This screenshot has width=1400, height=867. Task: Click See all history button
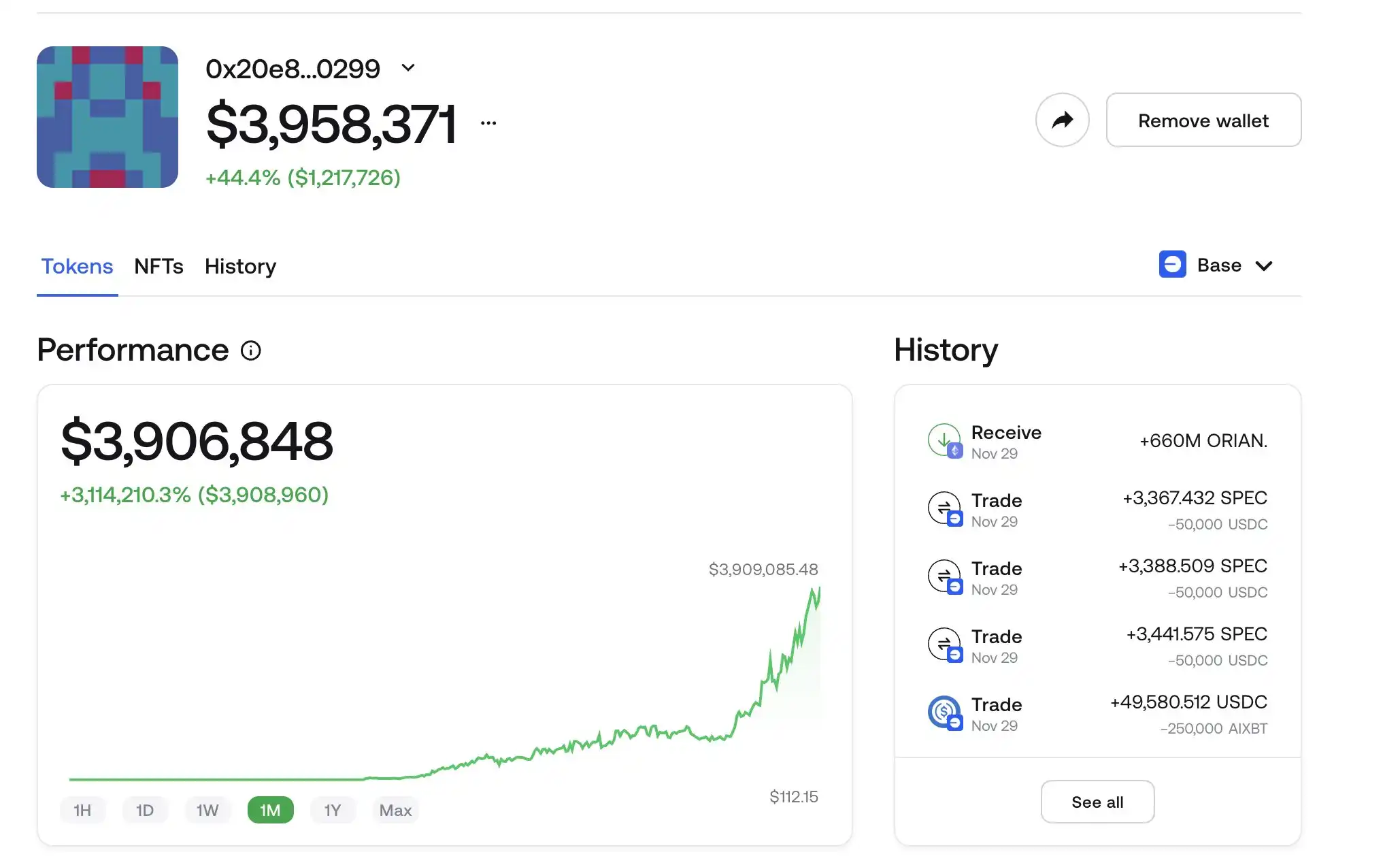pyautogui.click(x=1097, y=802)
